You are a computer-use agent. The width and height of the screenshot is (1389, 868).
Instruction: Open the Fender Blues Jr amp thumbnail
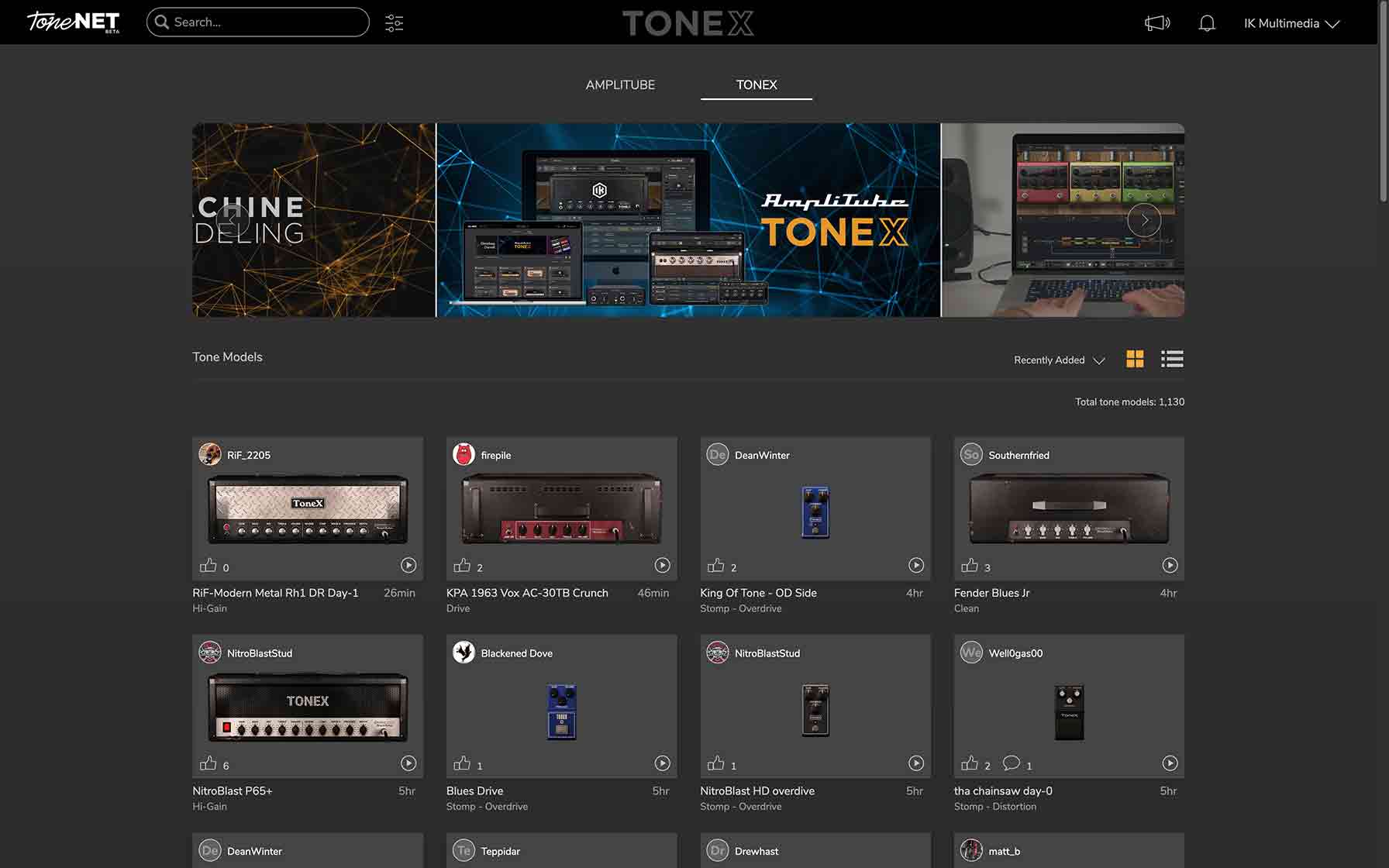pos(1069,508)
